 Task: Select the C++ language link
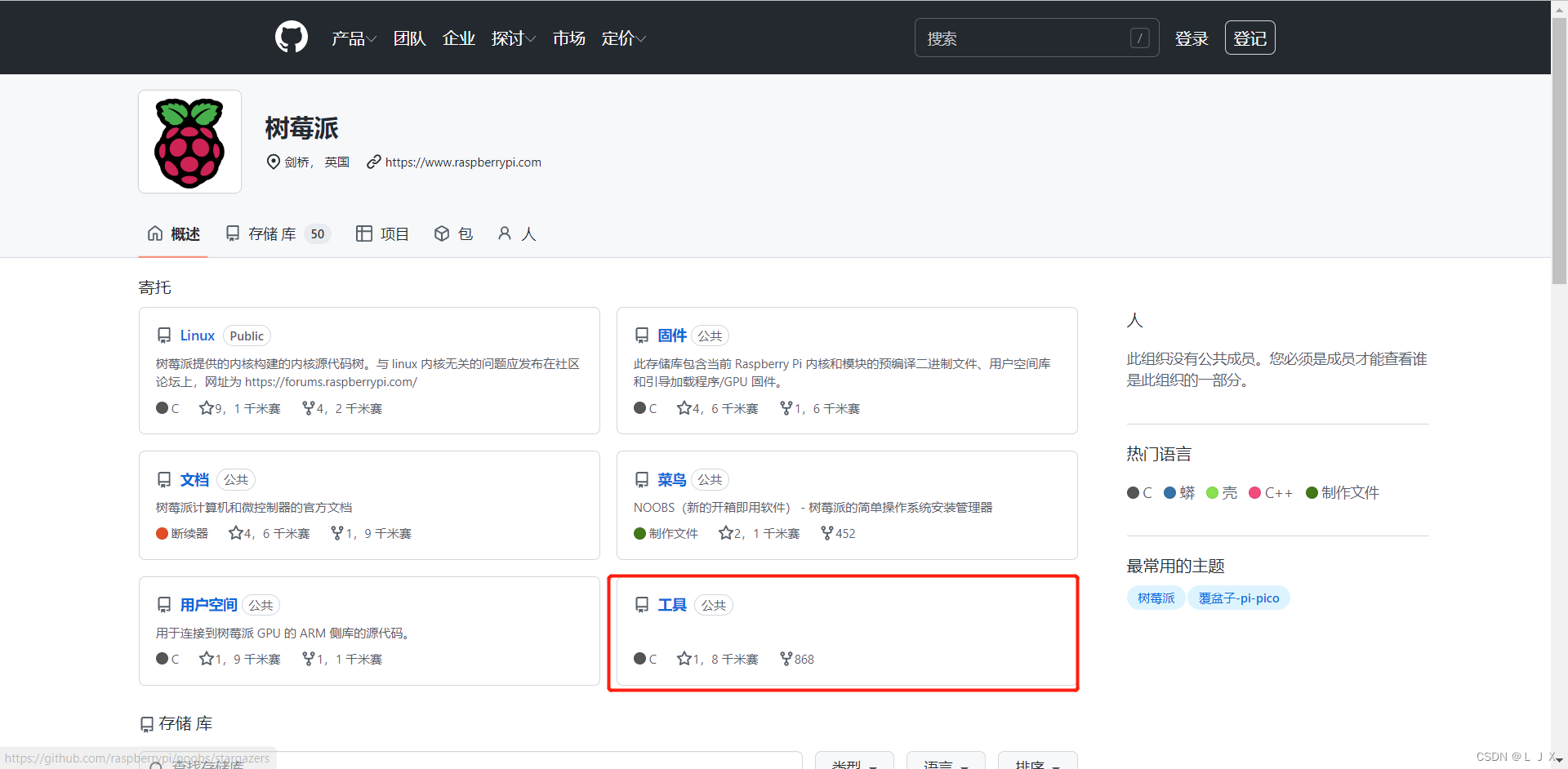tap(1271, 493)
